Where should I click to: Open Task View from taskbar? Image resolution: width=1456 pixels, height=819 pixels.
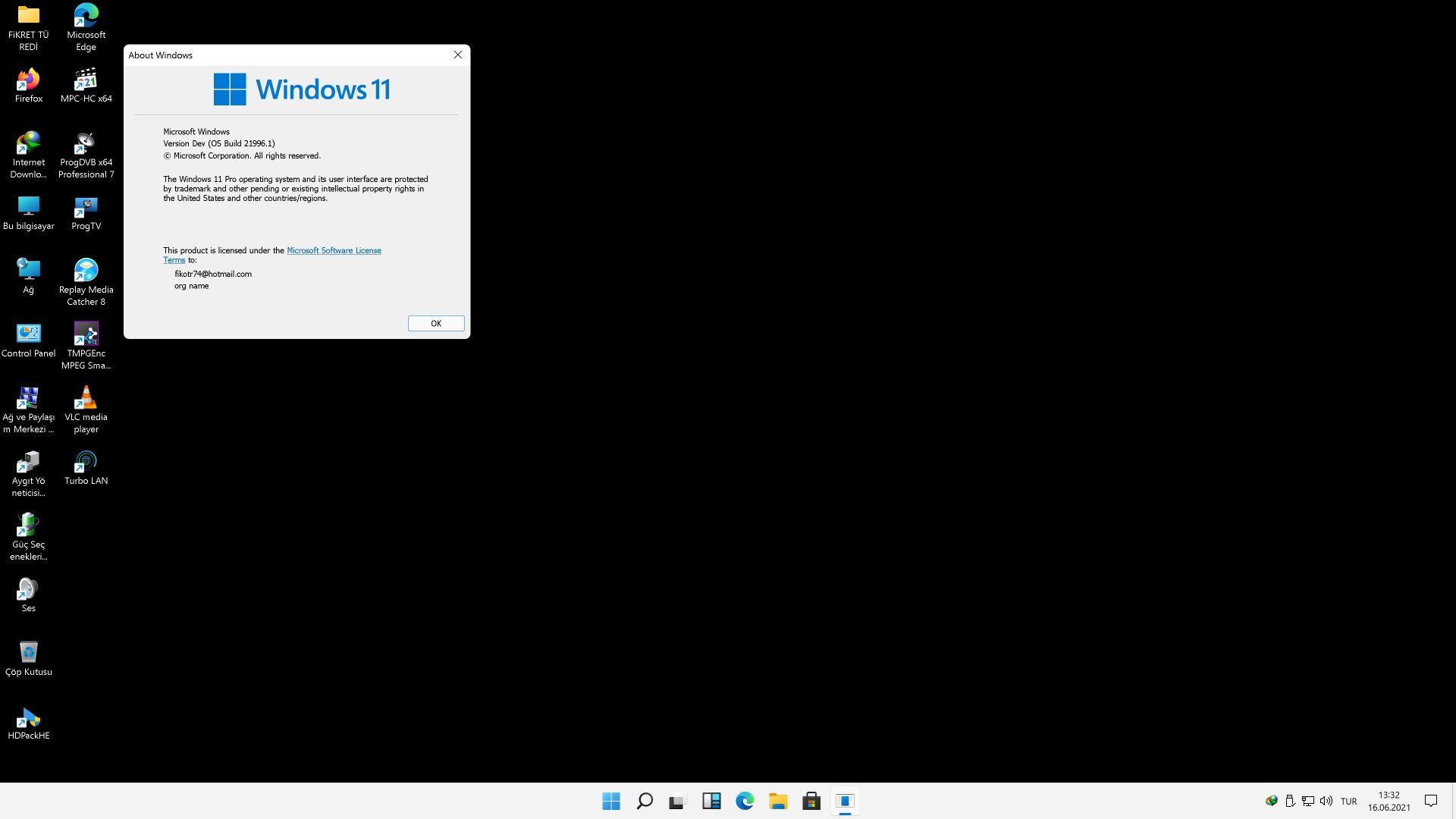tap(677, 801)
